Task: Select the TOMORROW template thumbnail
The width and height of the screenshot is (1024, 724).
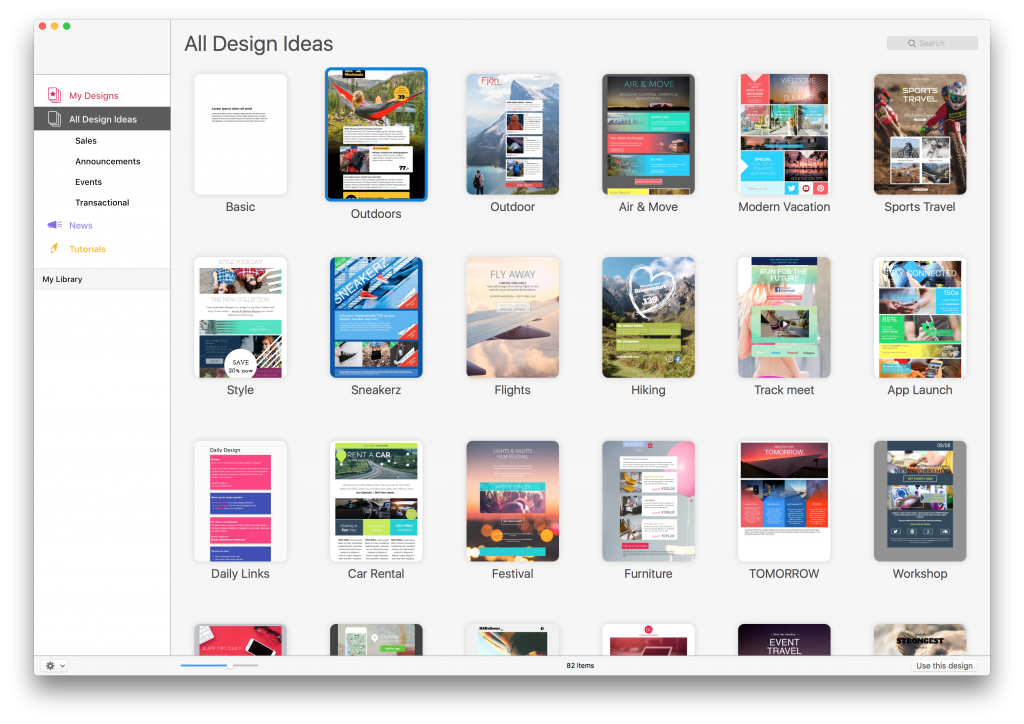Action: [784, 501]
